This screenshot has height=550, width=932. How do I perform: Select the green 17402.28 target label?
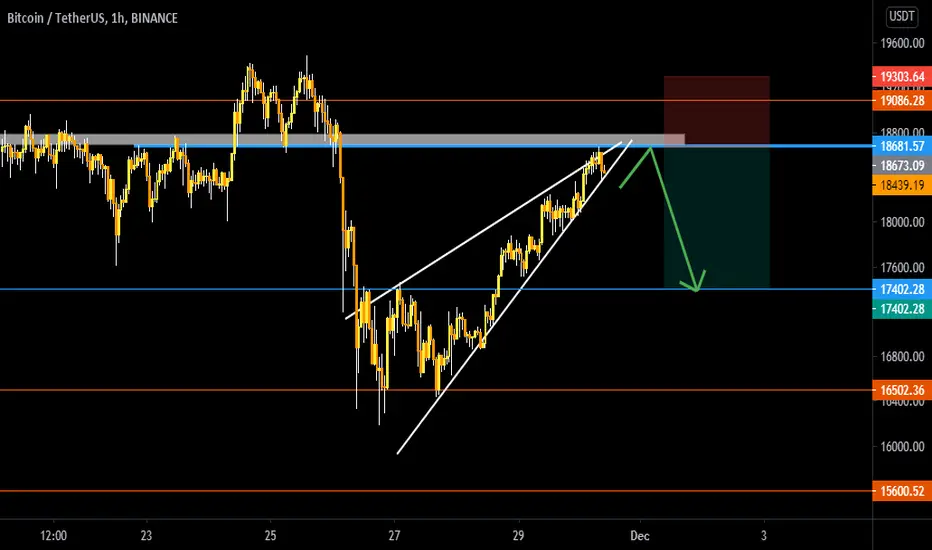click(902, 309)
